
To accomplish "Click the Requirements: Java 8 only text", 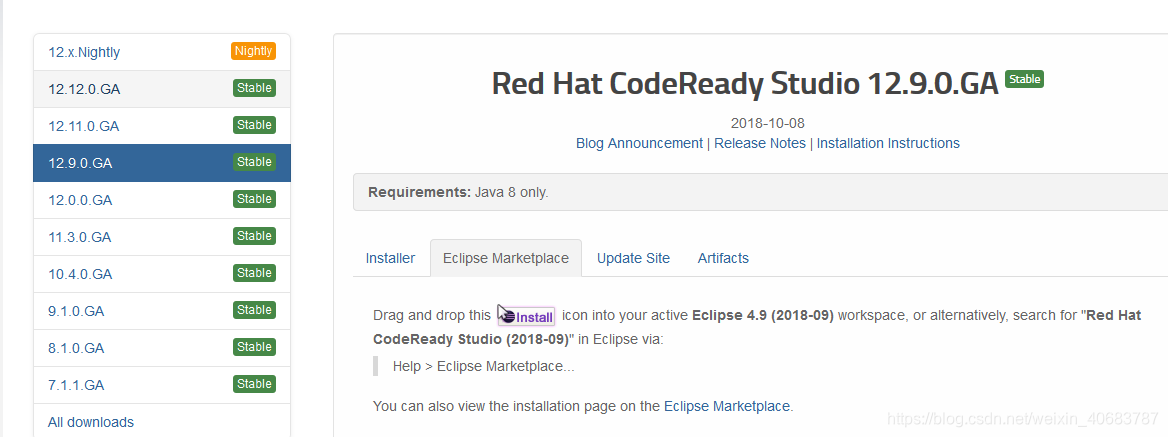I will coord(458,192).
